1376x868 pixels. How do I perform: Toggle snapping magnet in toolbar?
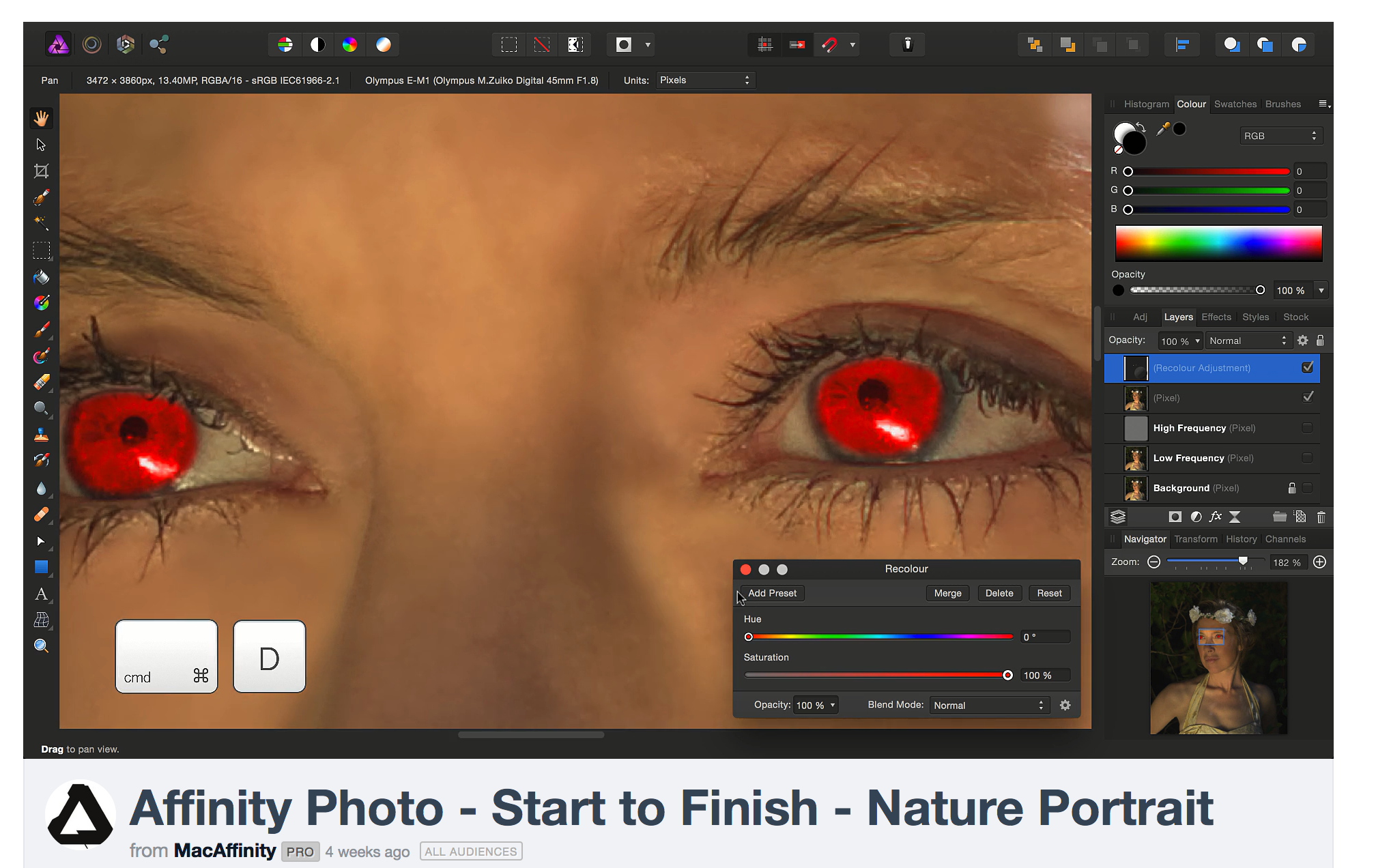[830, 45]
